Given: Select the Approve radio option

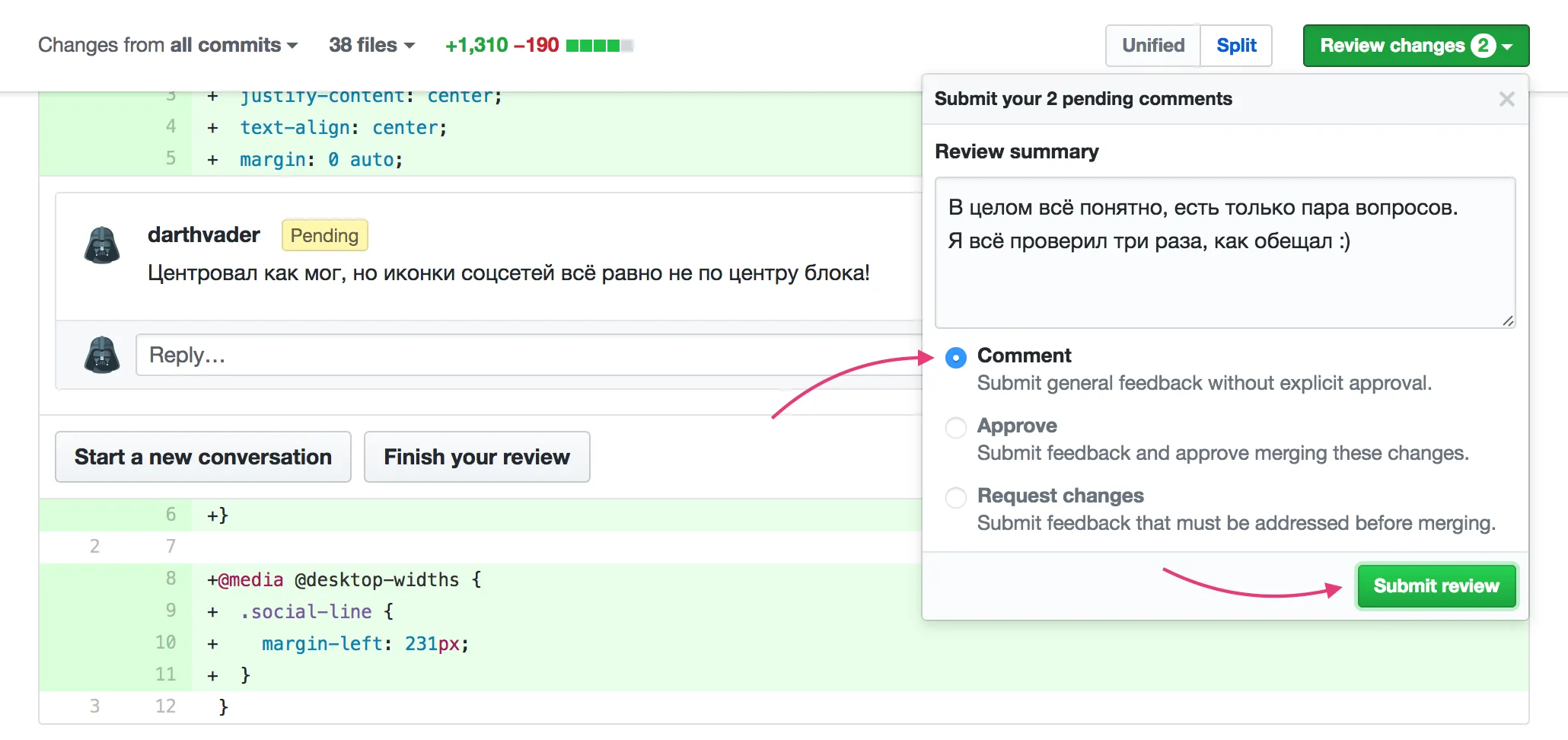Looking at the screenshot, I should [x=956, y=427].
